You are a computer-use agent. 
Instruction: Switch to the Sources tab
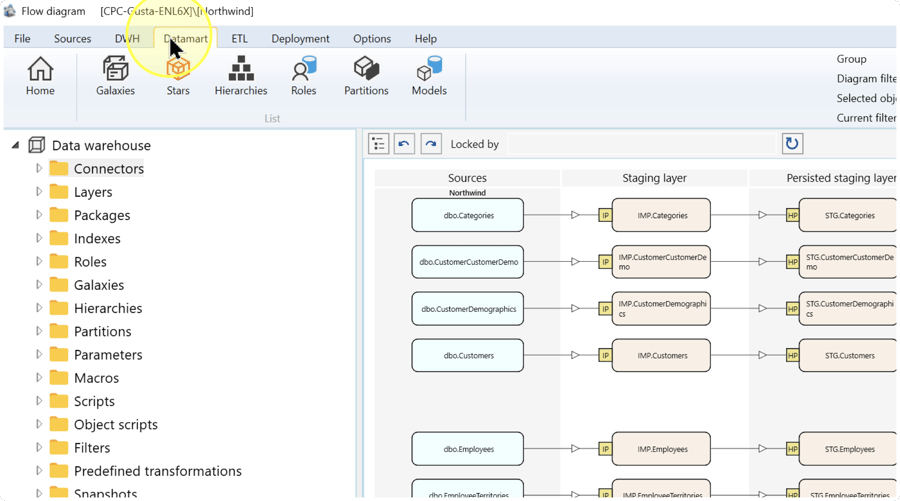tap(72, 38)
